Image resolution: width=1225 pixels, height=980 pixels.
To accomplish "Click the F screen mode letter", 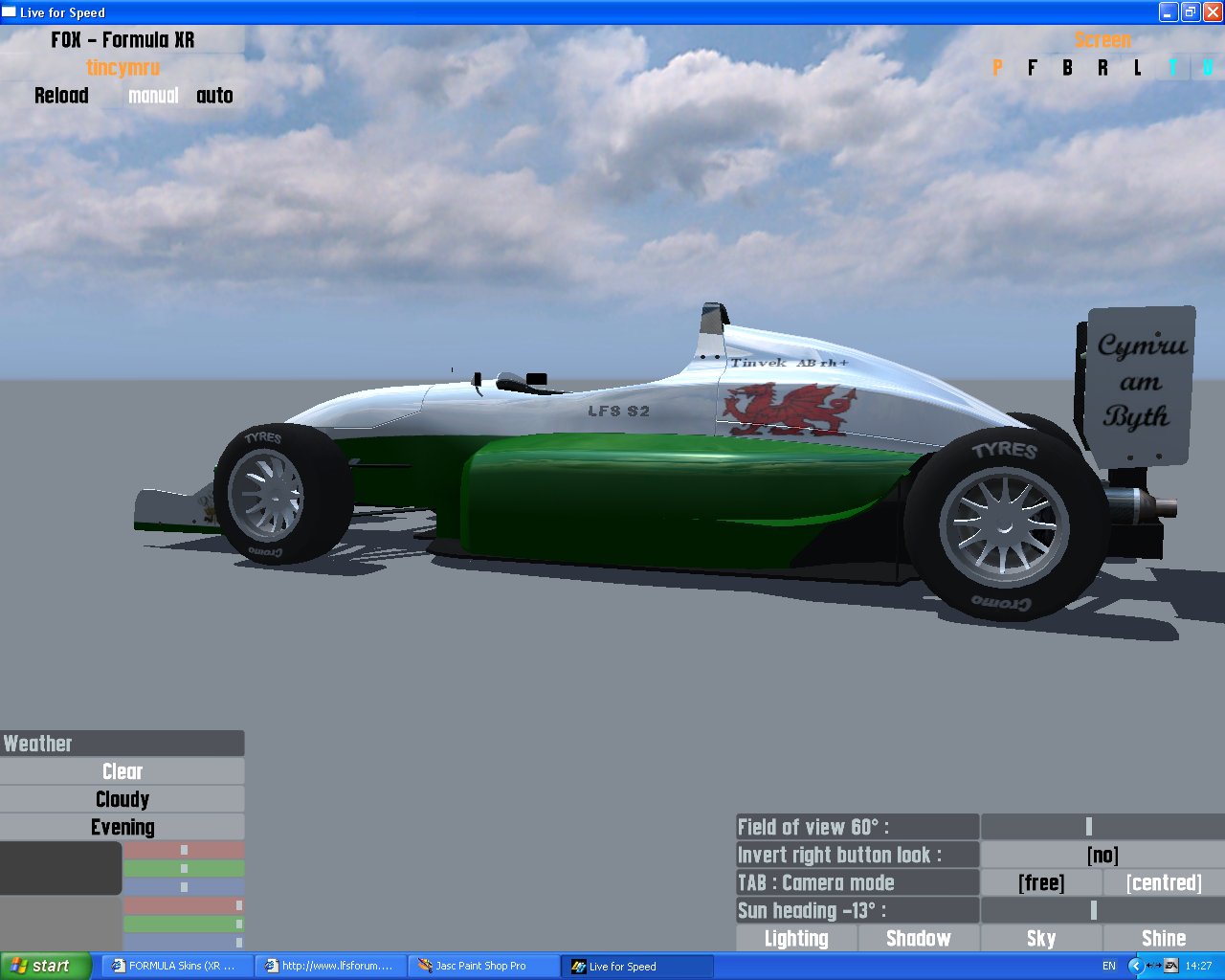I will 1032,68.
